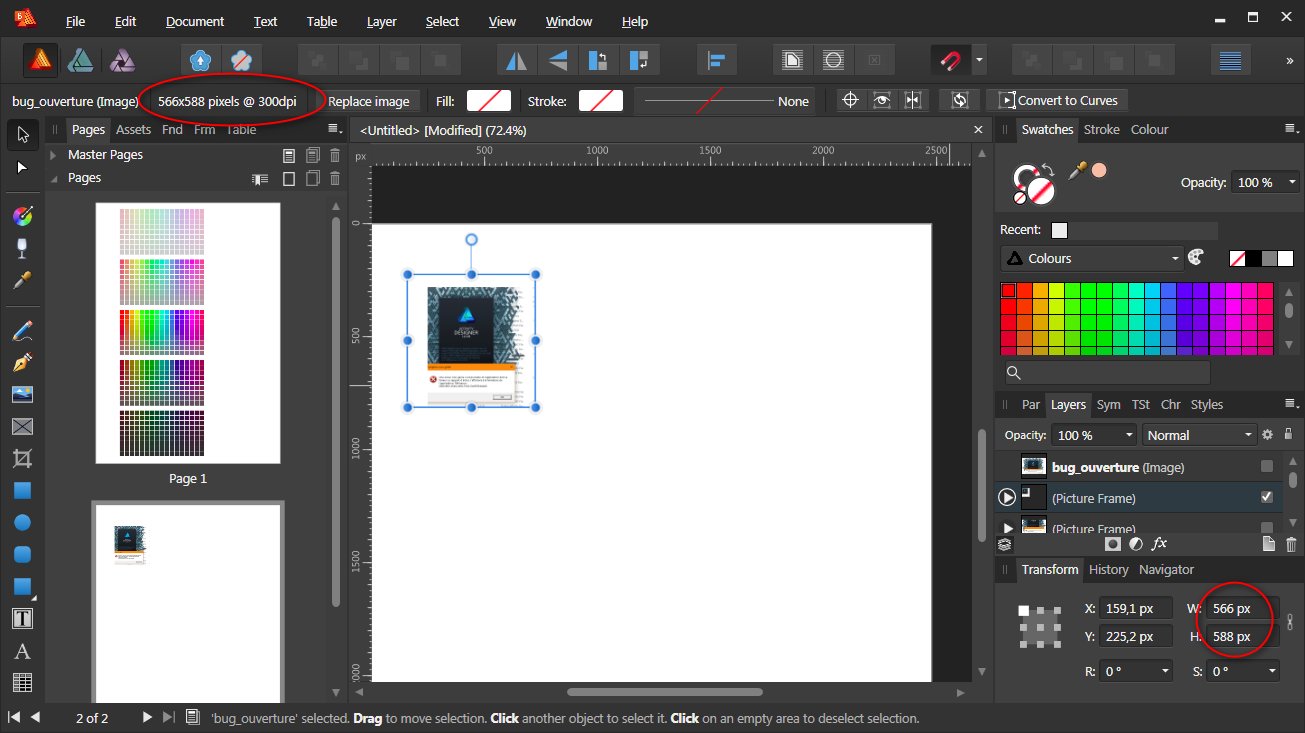The image size is (1305, 733).
Task: Open the Snapping options dropdown arrow
Action: 979,60
